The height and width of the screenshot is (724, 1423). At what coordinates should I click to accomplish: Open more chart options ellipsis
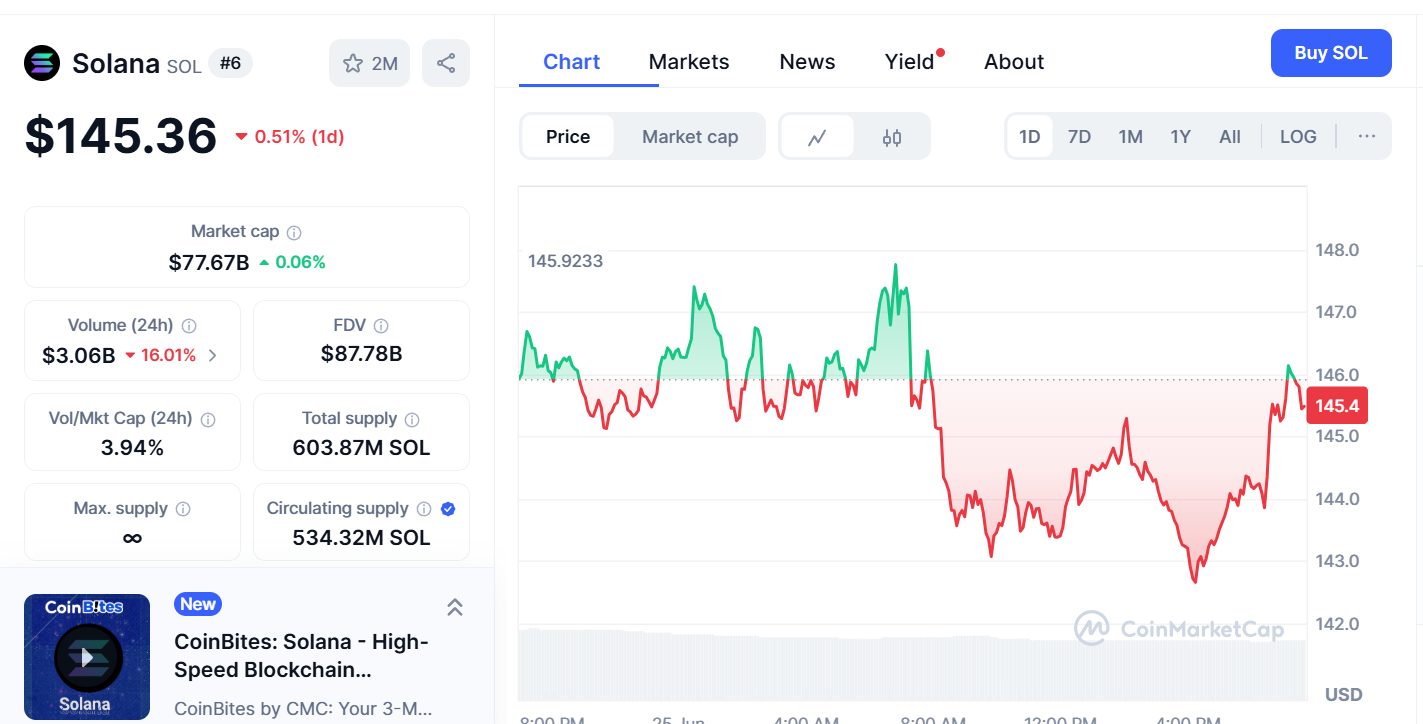pos(1367,137)
